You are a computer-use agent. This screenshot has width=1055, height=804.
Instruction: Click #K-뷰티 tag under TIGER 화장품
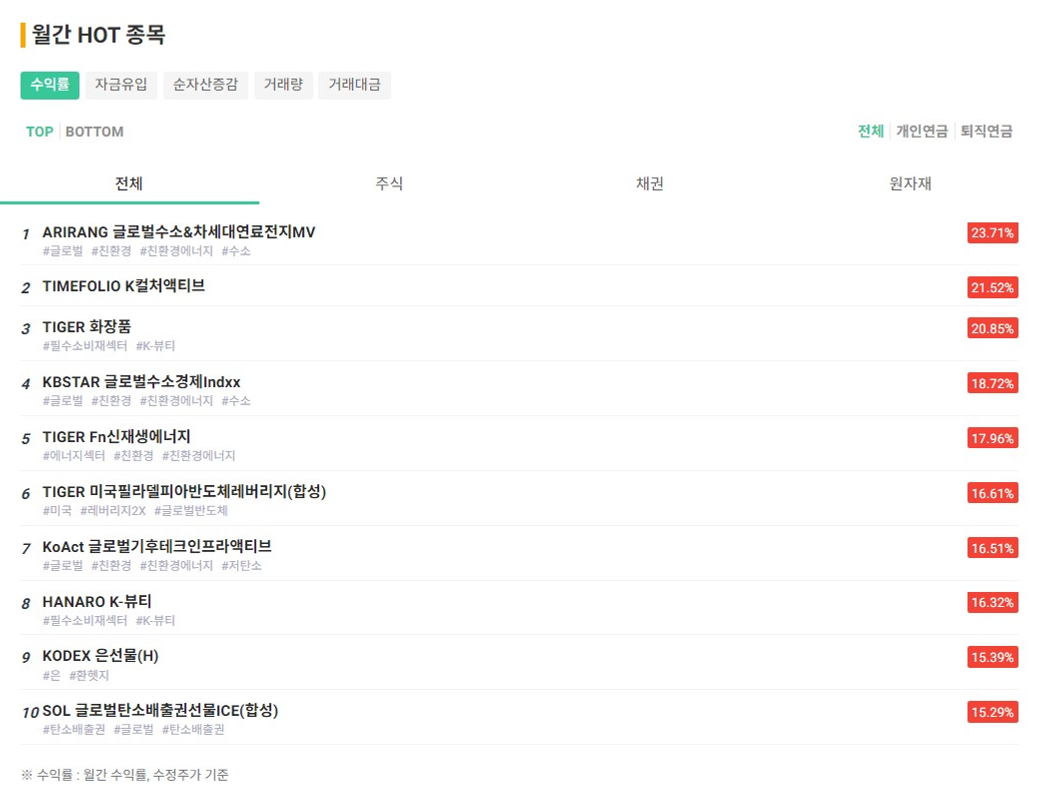pos(155,346)
